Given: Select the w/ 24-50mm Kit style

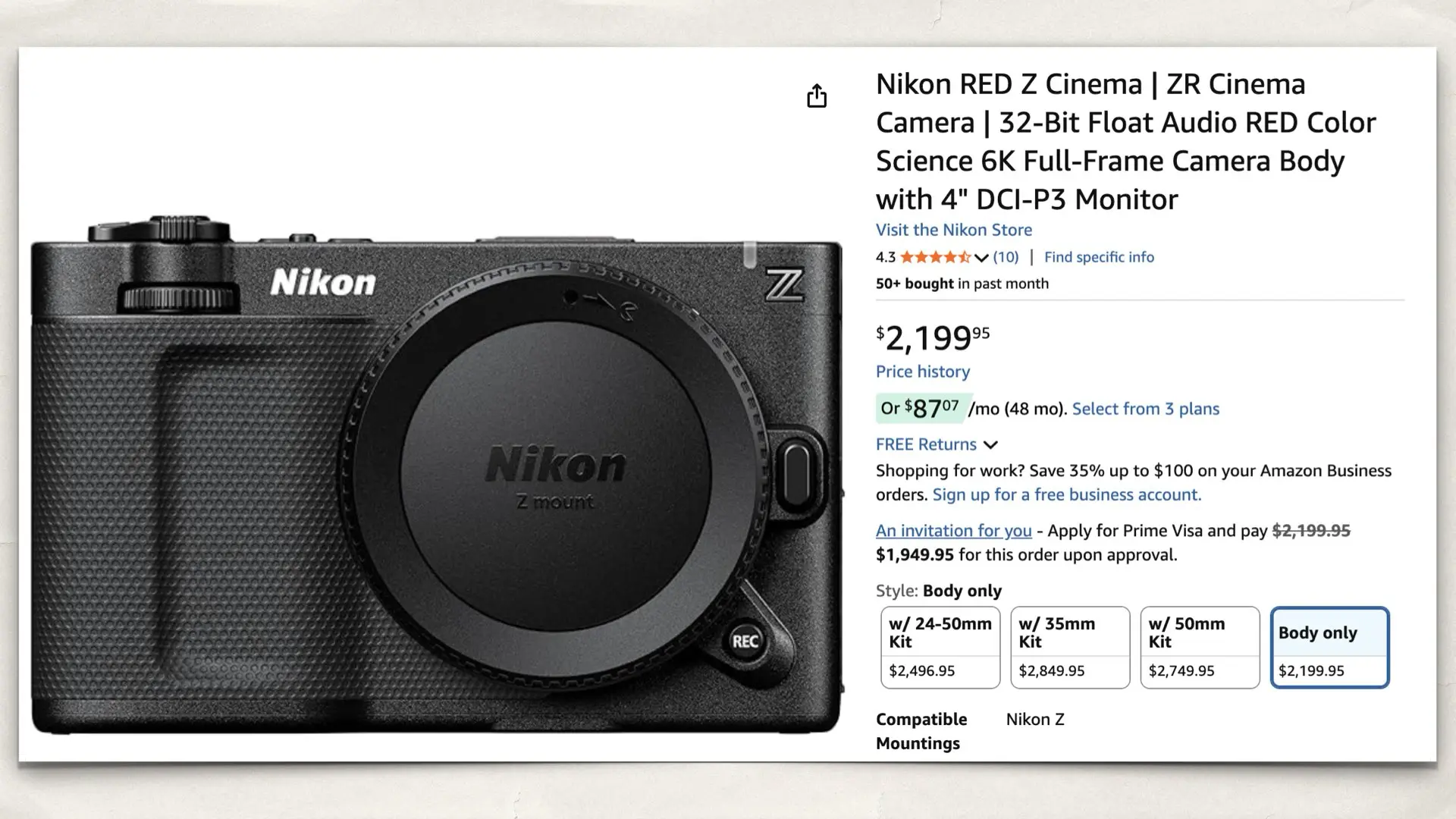Looking at the screenshot, I should coord(940,647).
